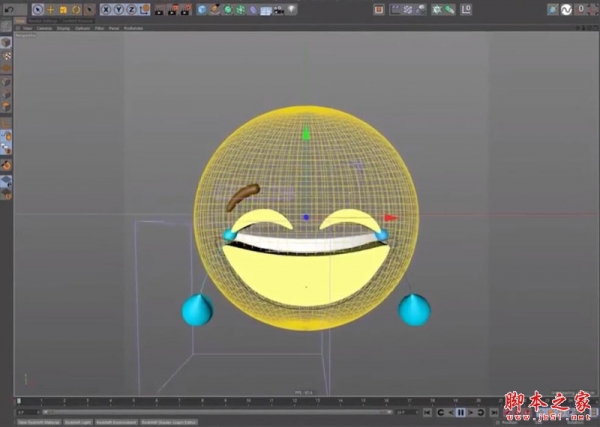Activate the Move tool
The image size is (600, 427).
51,9
